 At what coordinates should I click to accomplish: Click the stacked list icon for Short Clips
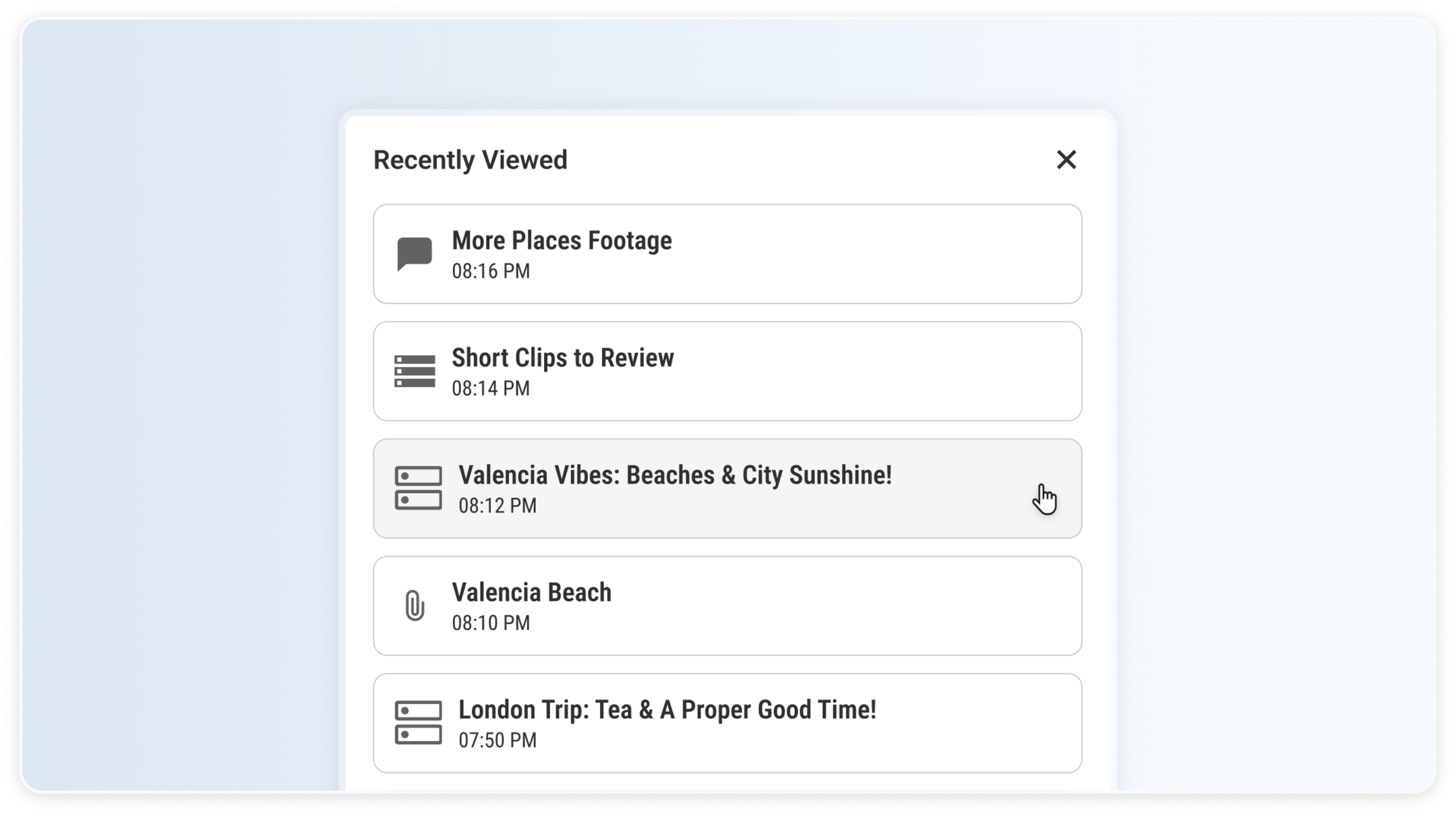(x=415, y=372)
